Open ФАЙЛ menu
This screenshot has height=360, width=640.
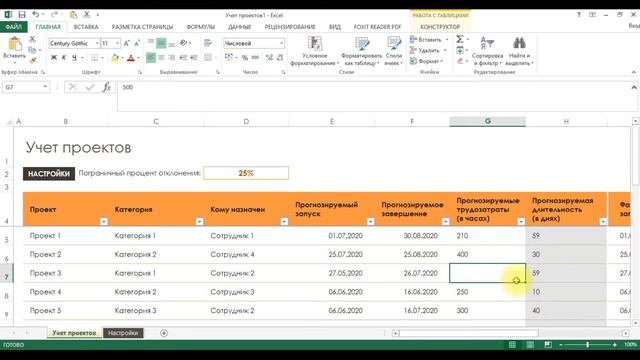(13, 27)
